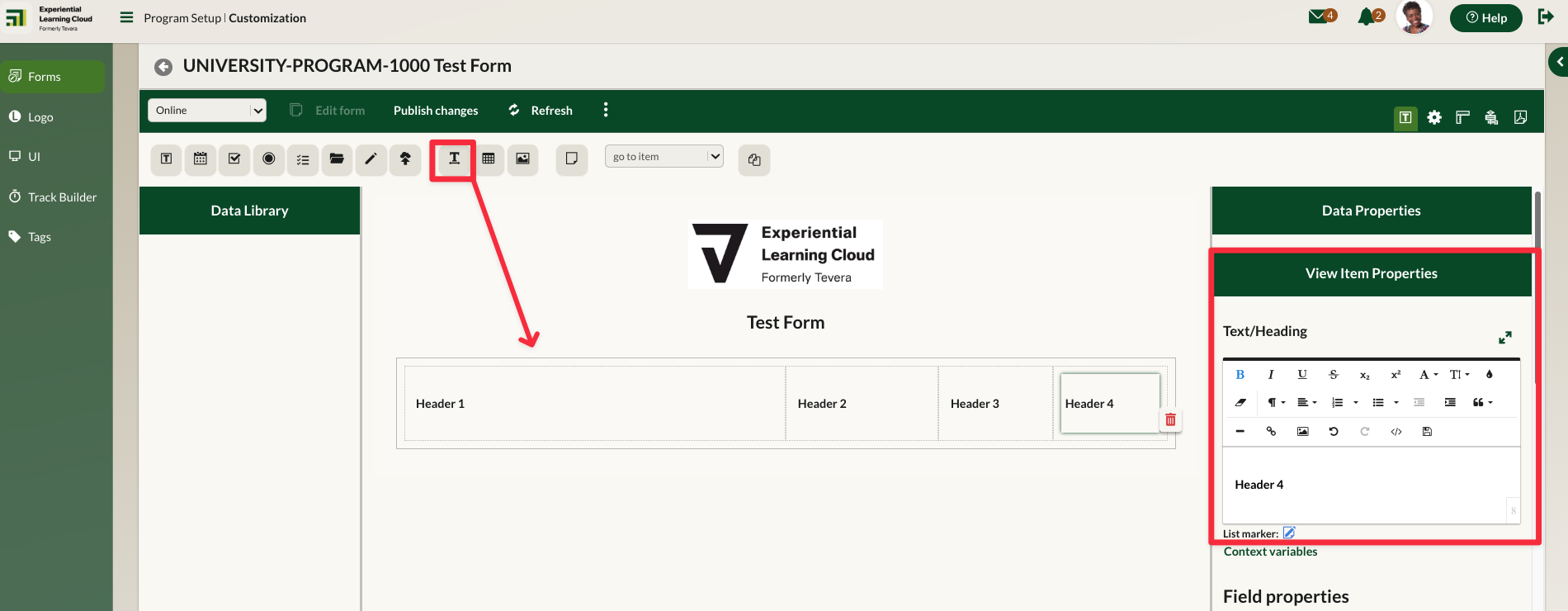Image resolution: width=1568 pixels, height=611 pixels.
Task: Click Publish changes
Action: tap(436, 111)
